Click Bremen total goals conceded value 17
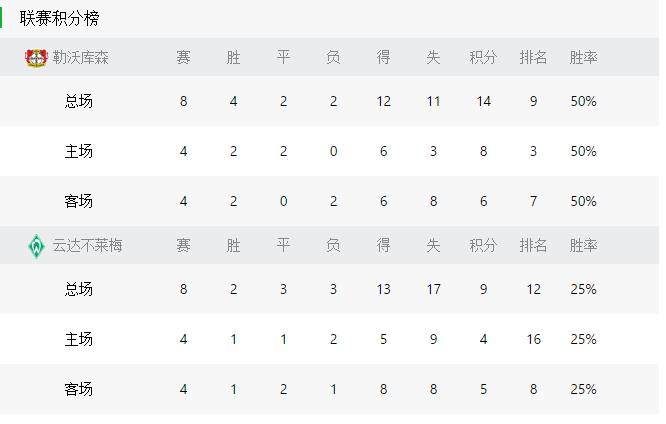The height and width of the screenshot is (424, 666). tap(433, 289)
